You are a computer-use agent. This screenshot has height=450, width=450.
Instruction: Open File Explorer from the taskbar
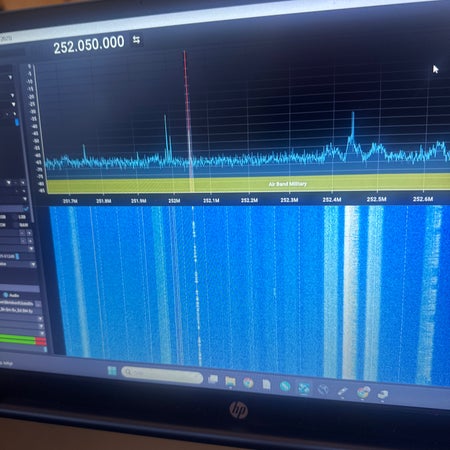coord(230,381)
